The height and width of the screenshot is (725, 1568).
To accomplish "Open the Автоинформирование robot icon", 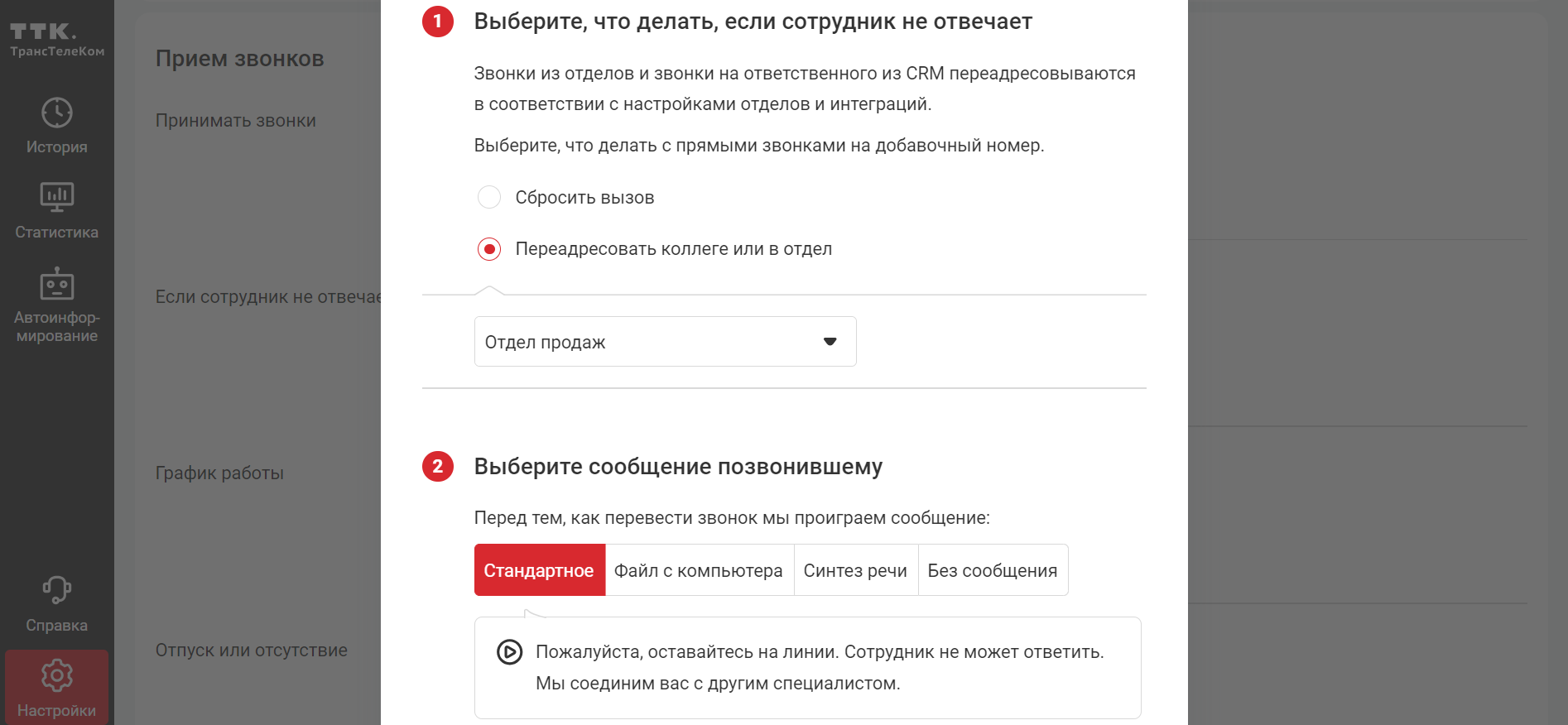I will click(x=56, y=284).
